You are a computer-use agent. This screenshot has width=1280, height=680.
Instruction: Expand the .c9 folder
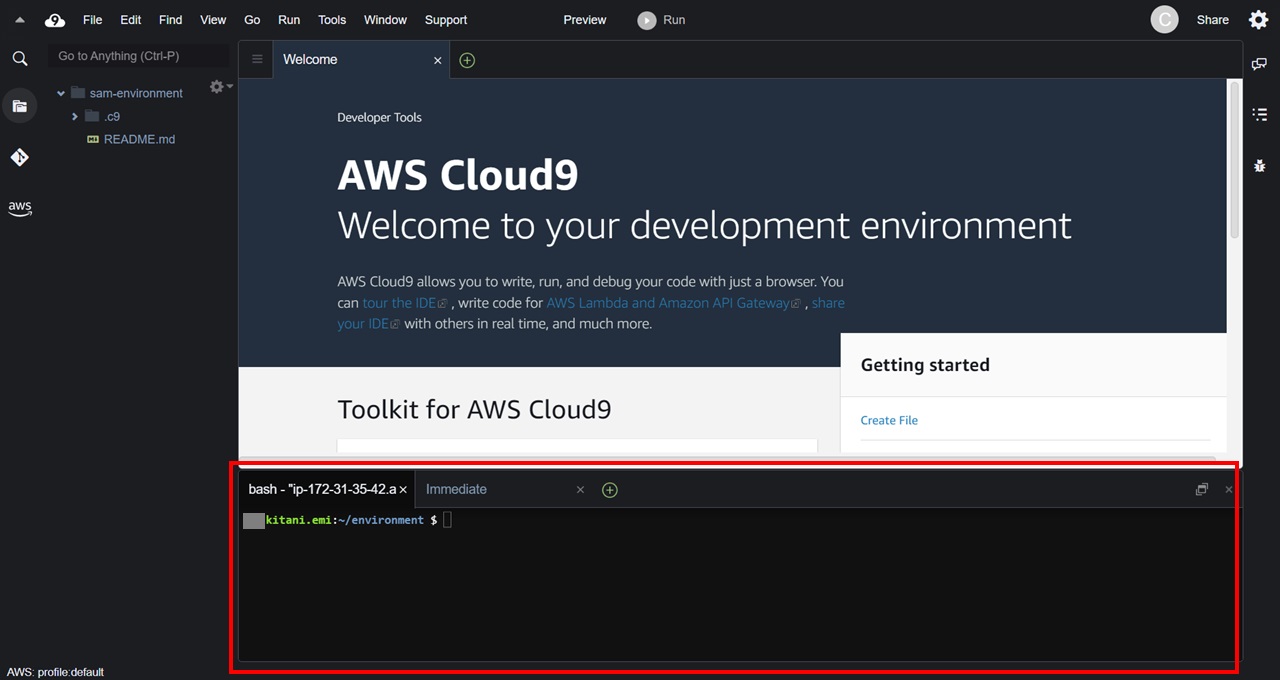pos(75,116)
